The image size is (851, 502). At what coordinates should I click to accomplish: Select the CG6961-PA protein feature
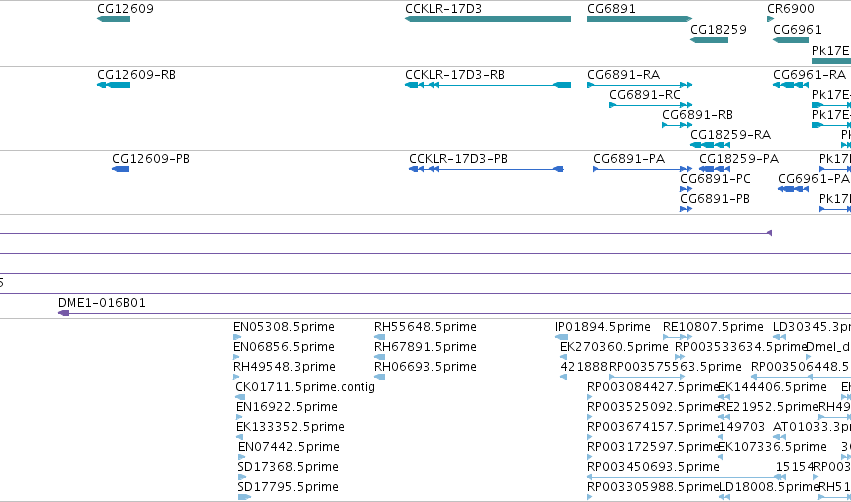(814, 179)
